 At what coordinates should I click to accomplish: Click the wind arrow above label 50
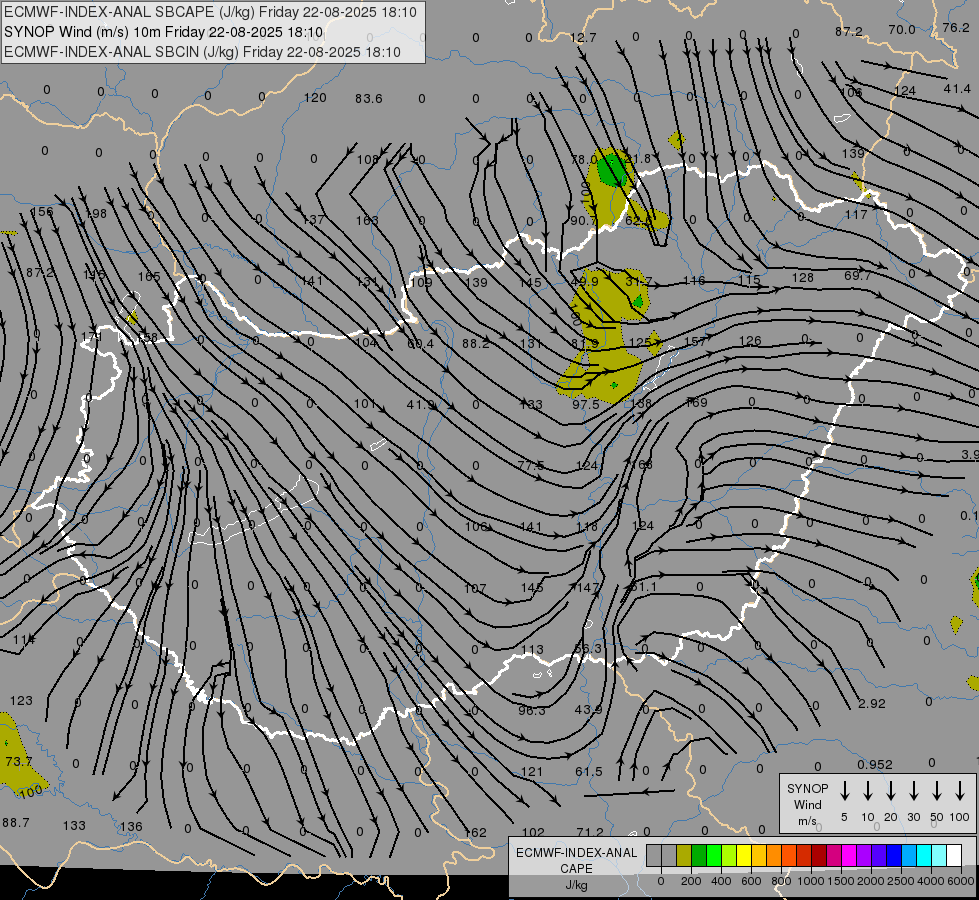(937, 791)
